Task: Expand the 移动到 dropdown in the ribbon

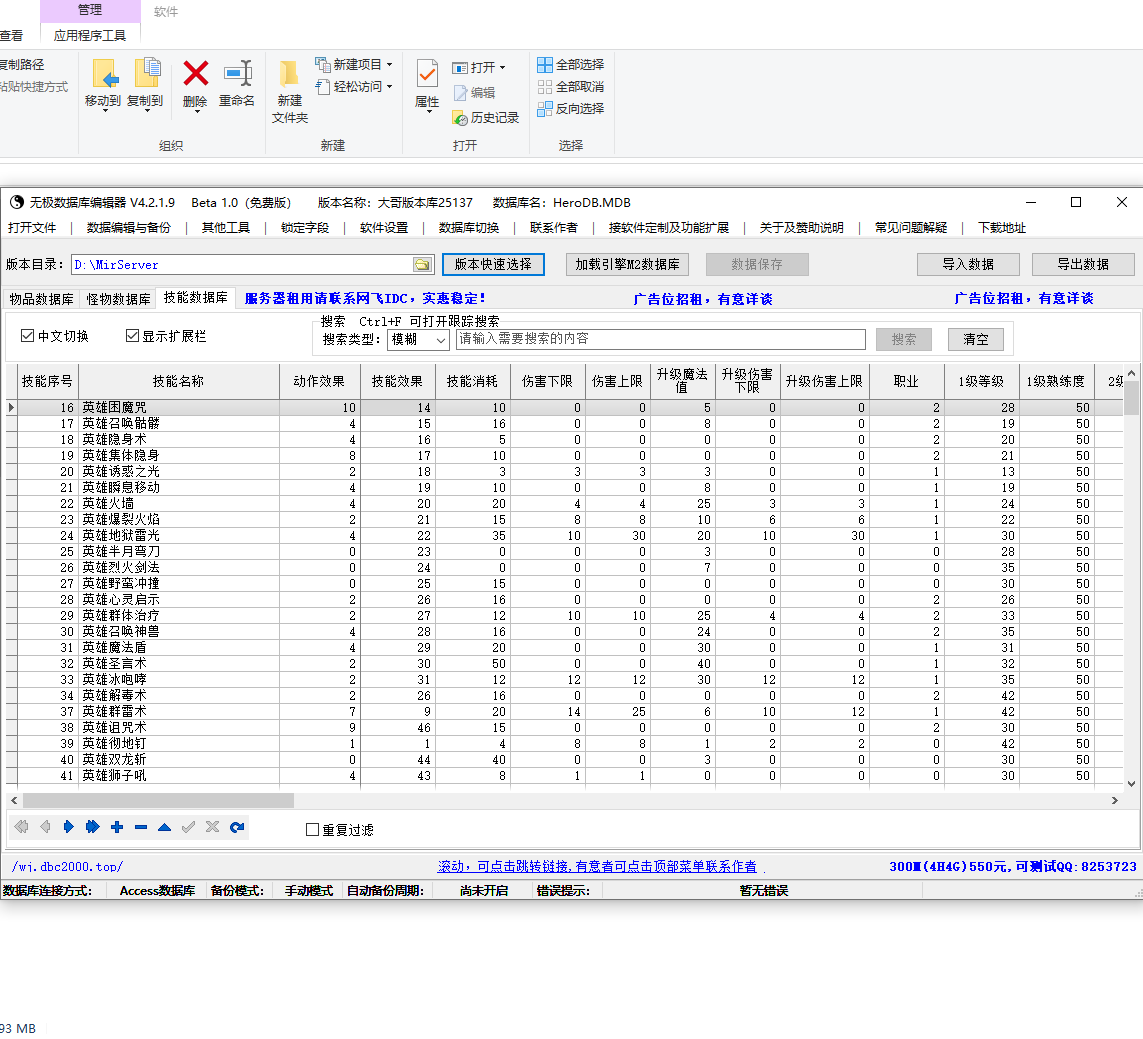Action: (103, 112)
